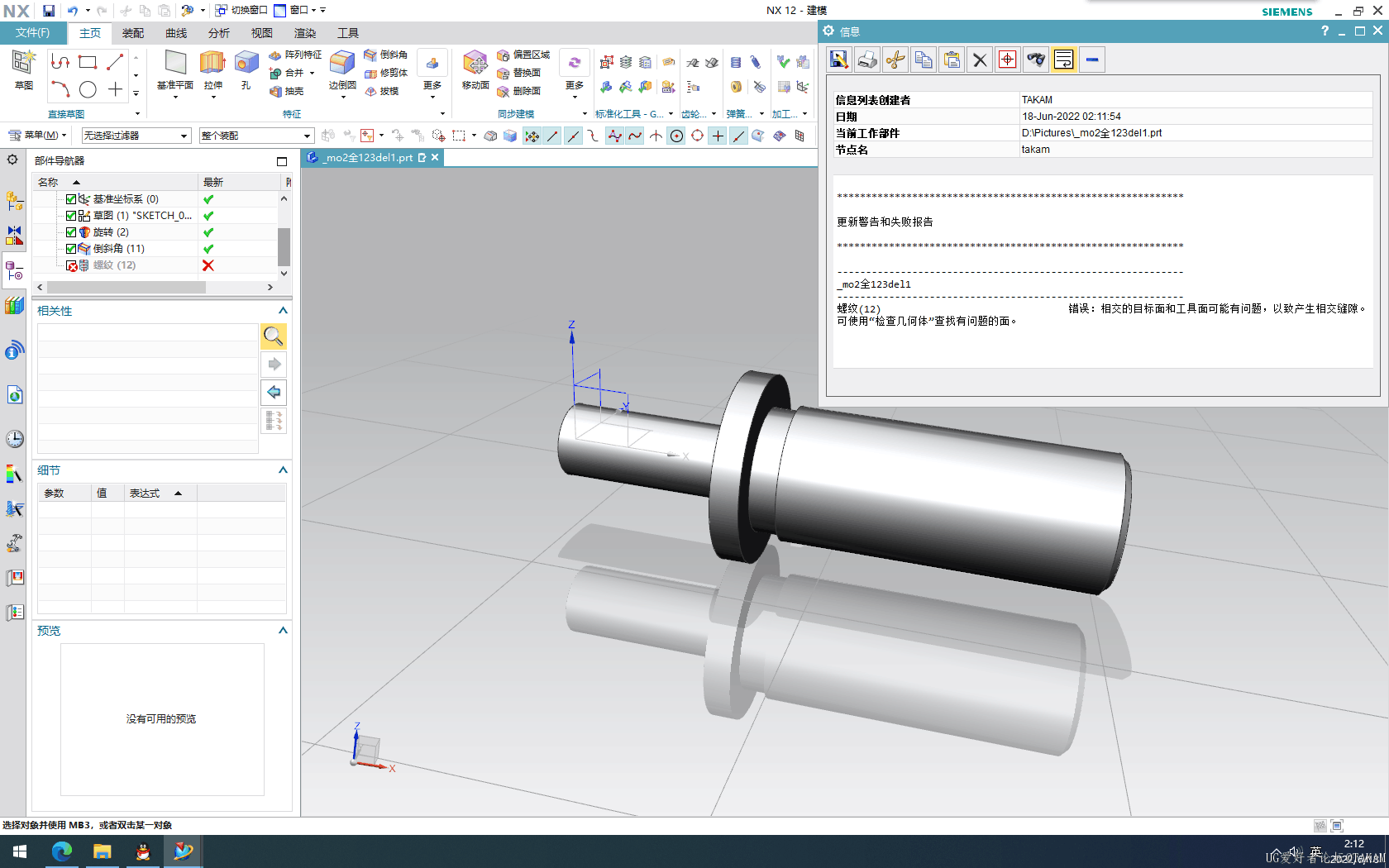Click the binoculars find icon in 信息 window
Viewport: 1389px width, 868px height.
[x=1036, y=60]
